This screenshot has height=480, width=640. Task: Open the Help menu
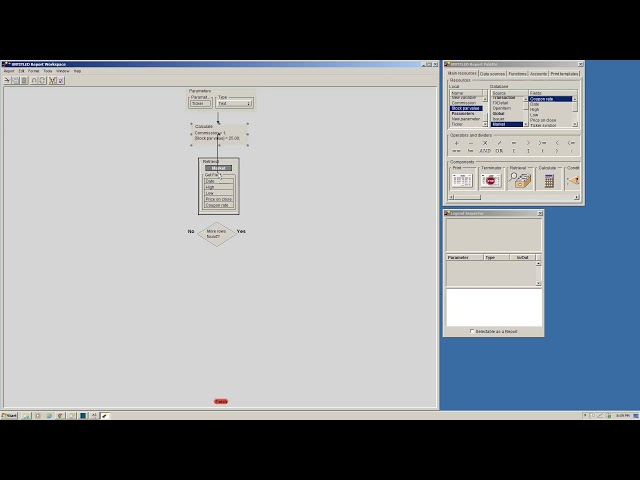pyautogui.click(x=77, y=71)
